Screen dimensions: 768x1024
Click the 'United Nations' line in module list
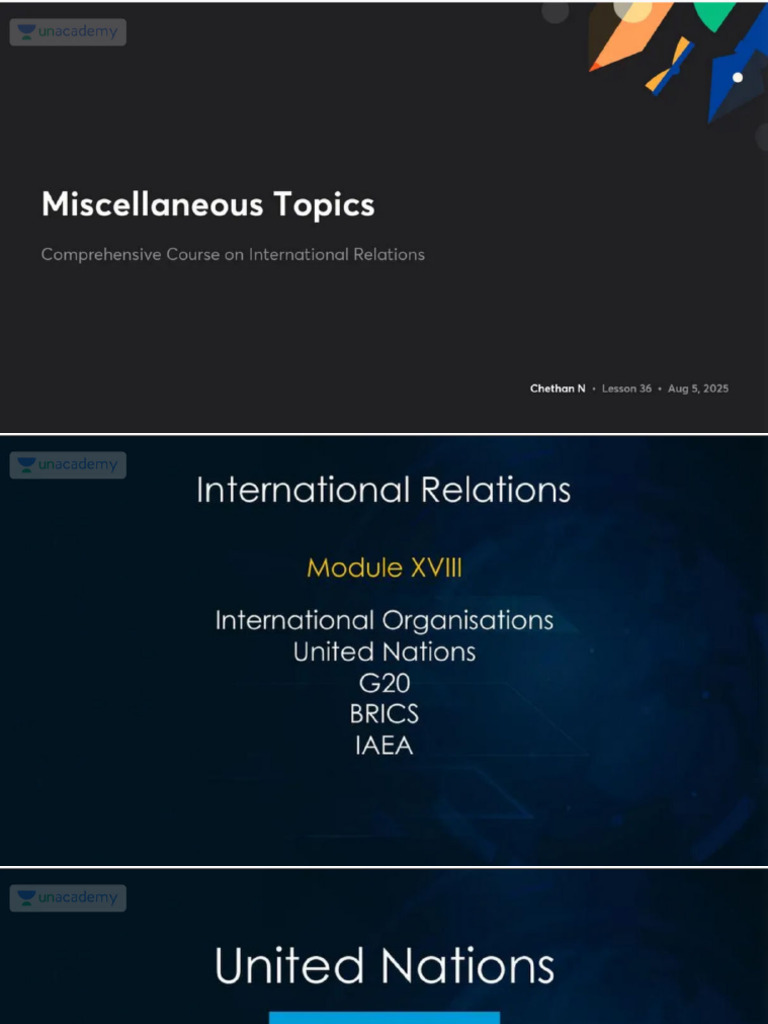coord(384,652)
